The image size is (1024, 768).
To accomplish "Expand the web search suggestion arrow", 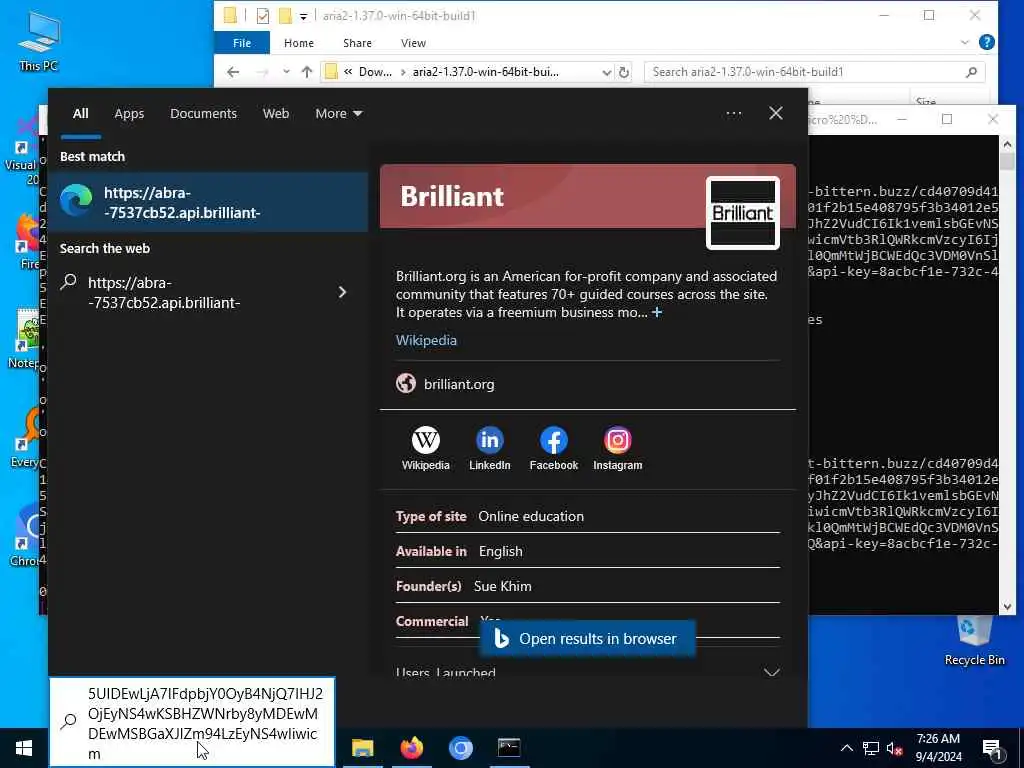I will [x=342, y=292].
